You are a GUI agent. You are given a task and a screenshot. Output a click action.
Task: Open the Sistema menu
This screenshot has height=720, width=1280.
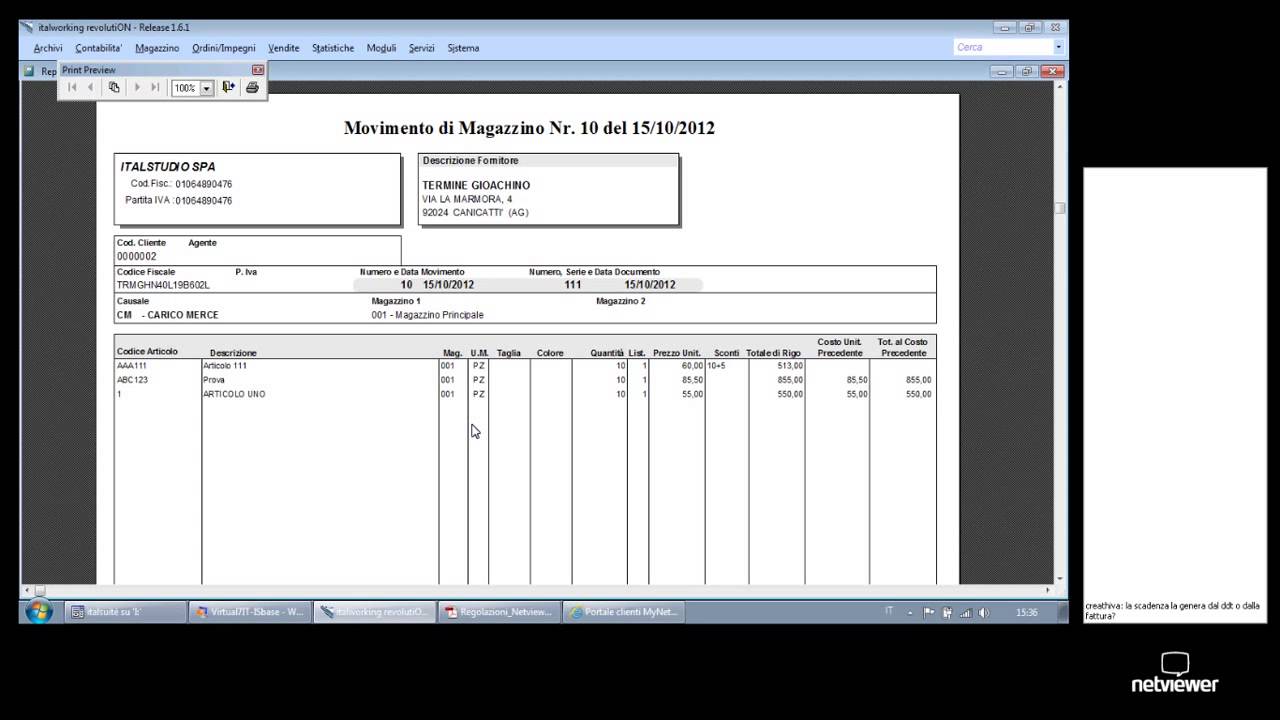point(463,48)
